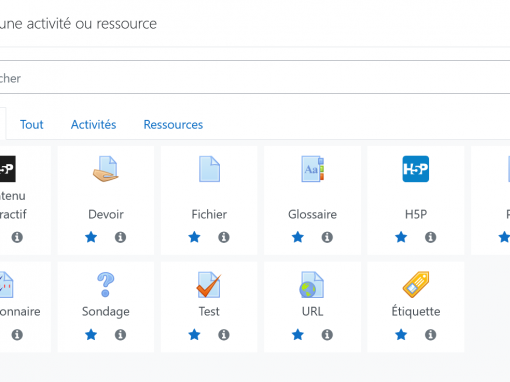Choose the Glossaire activity icon
The width and height of the screenshot is (510, 382).
313,169
